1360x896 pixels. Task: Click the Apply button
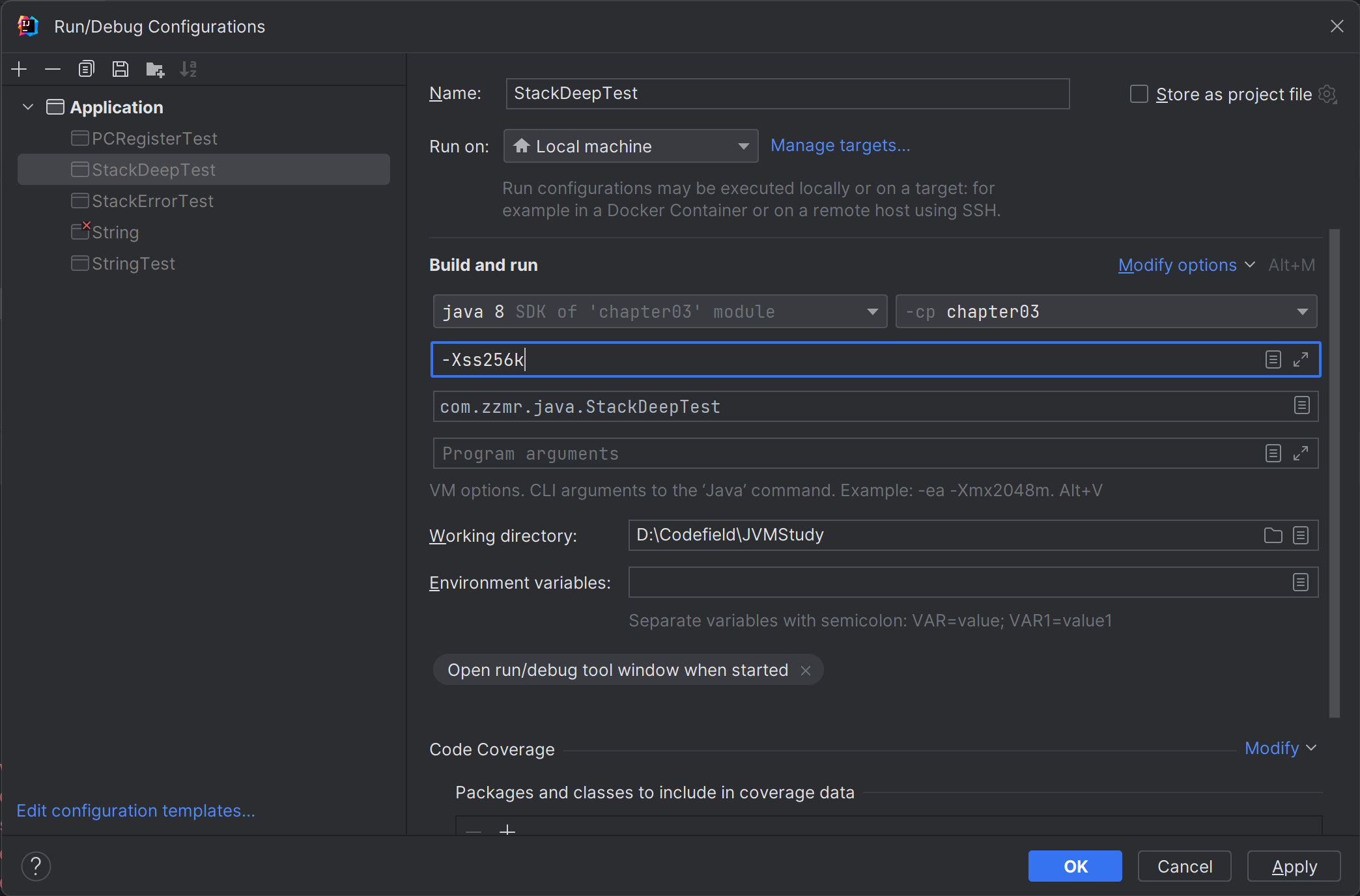coord(1294,866)
